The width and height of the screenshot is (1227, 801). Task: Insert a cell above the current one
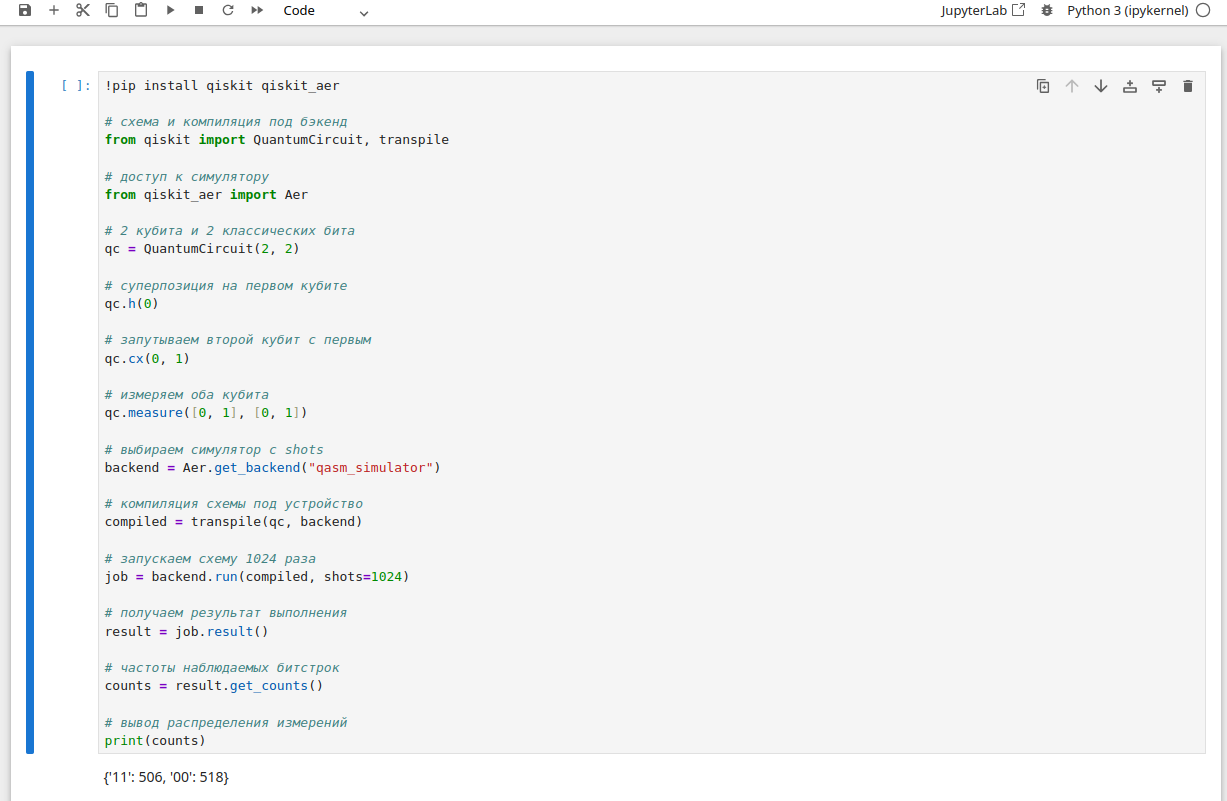point(1130,86)
